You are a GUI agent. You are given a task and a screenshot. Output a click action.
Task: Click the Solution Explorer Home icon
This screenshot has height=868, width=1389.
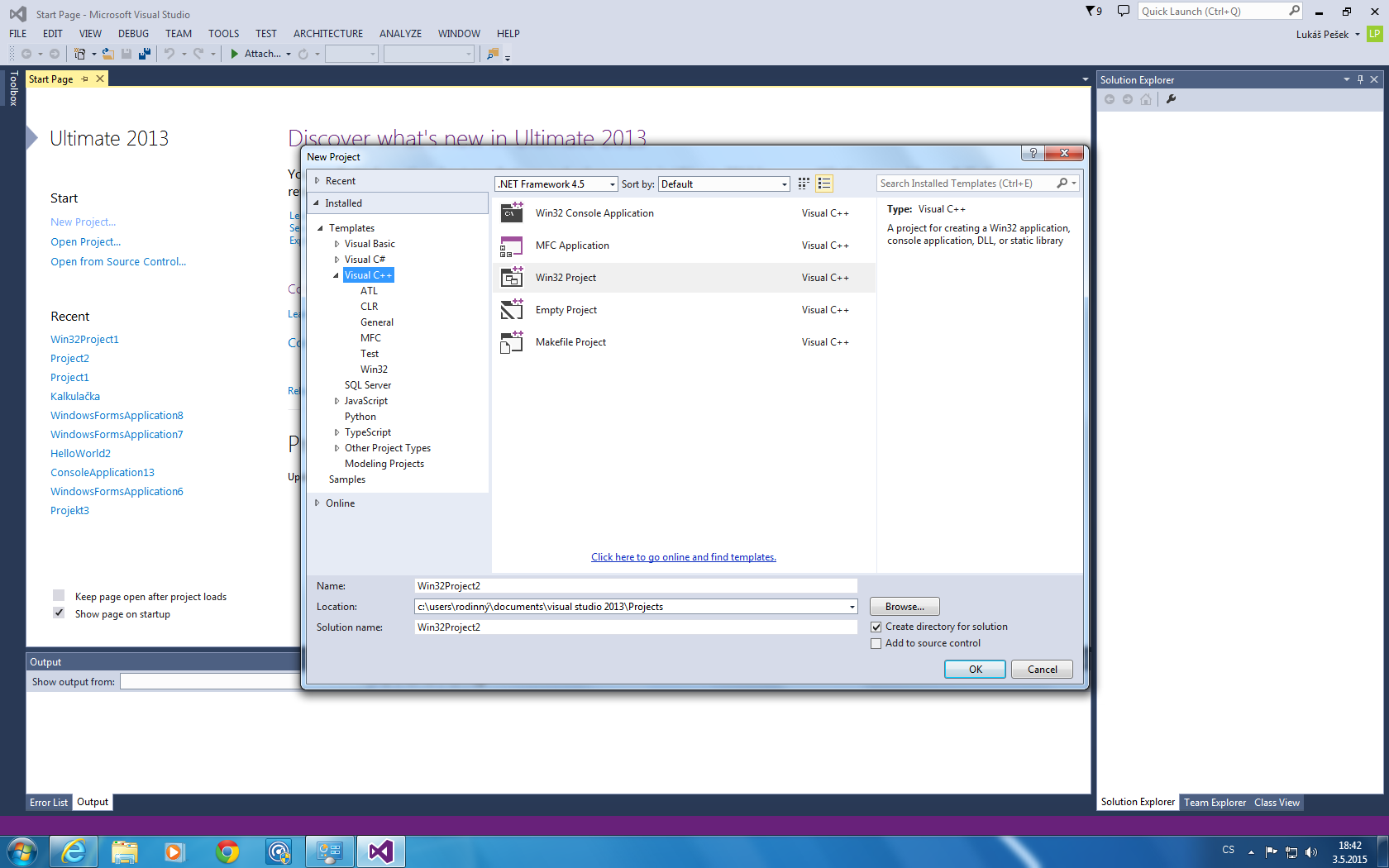tap(1146, 99)
